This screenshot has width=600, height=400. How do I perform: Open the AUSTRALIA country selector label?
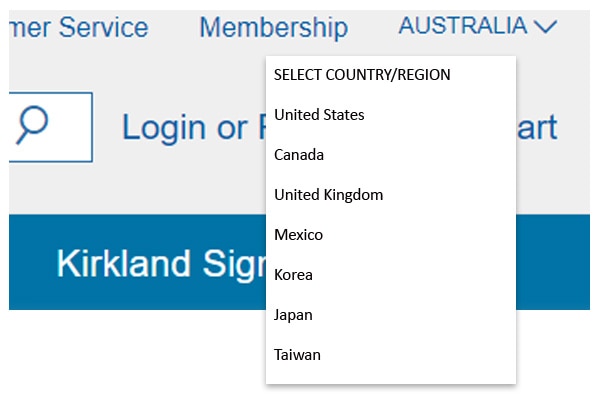pyautogui.click(x=463, y=27)
